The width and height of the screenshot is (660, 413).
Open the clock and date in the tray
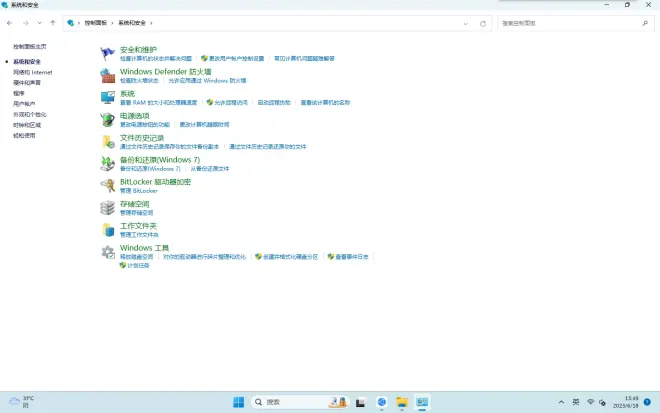(625, 402)
